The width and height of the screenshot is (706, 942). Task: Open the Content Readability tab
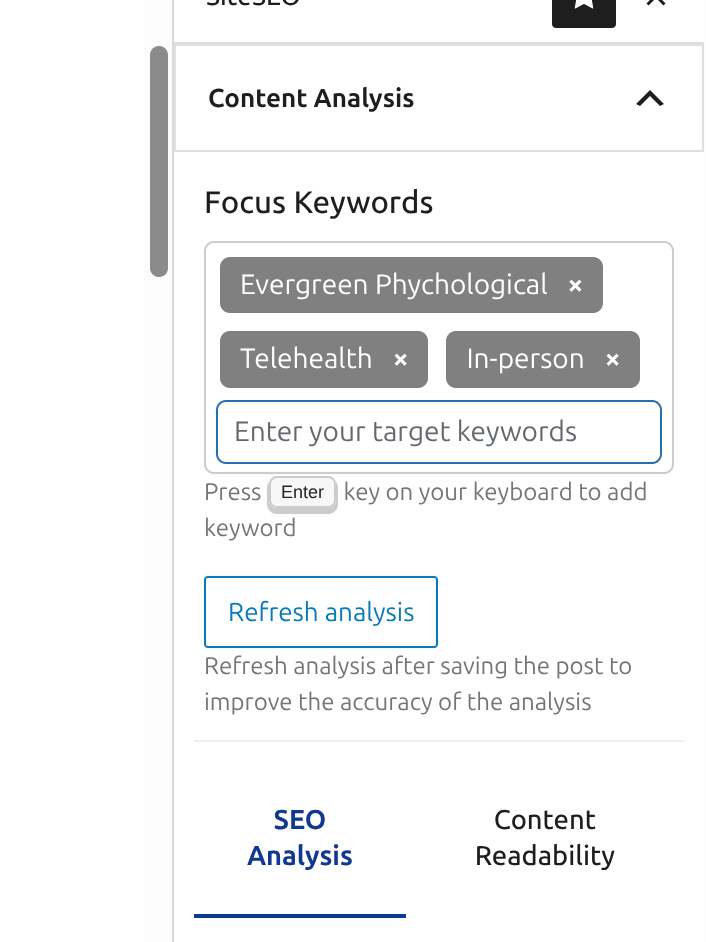[x=544, y=838]
